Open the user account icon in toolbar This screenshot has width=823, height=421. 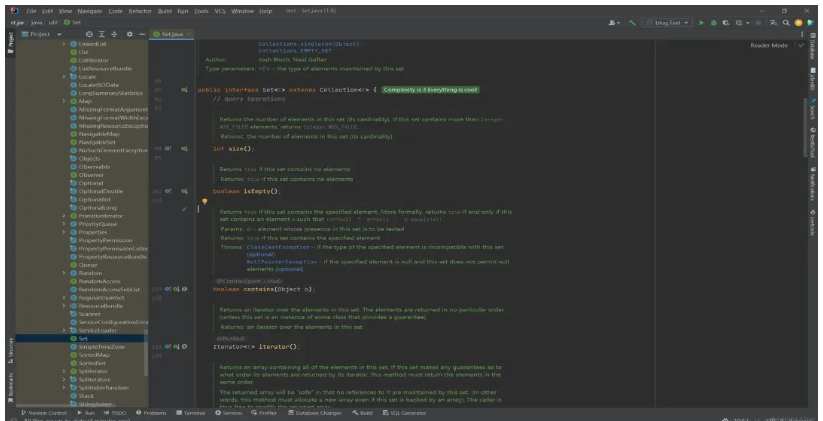pyautogui.click(x=612, y=23)
